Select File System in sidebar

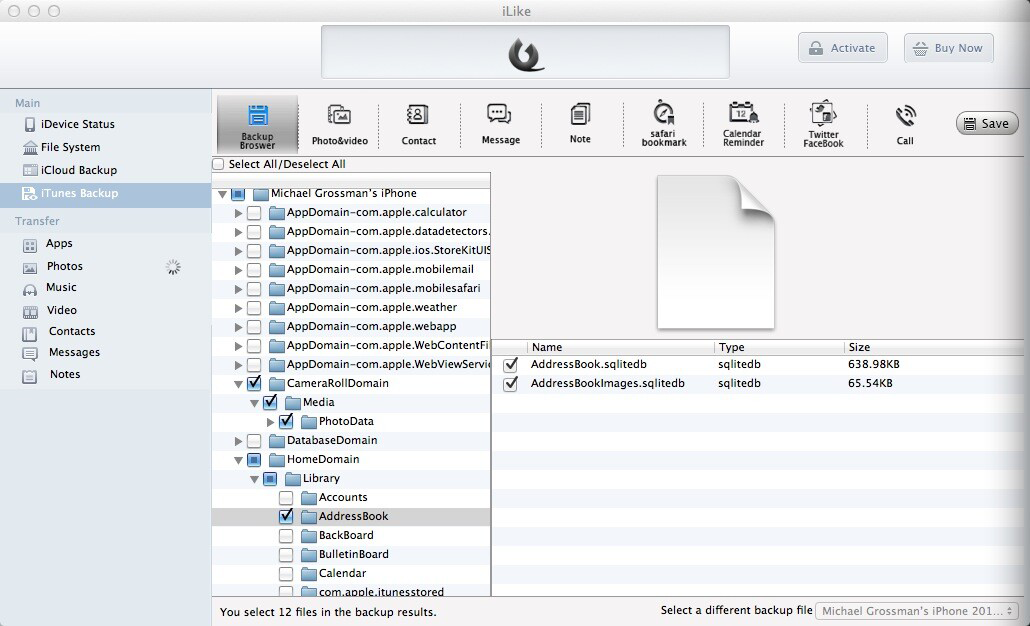coord(70,147)
